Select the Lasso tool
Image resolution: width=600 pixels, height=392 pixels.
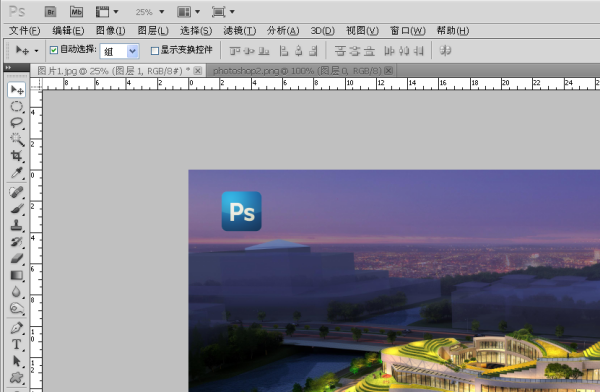17,123
